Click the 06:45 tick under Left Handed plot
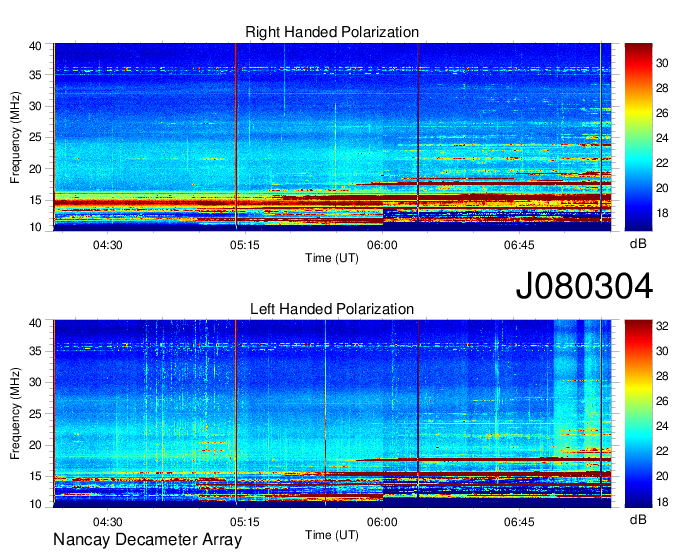Screen dimensions: 680x552 (x=519, y=522)
